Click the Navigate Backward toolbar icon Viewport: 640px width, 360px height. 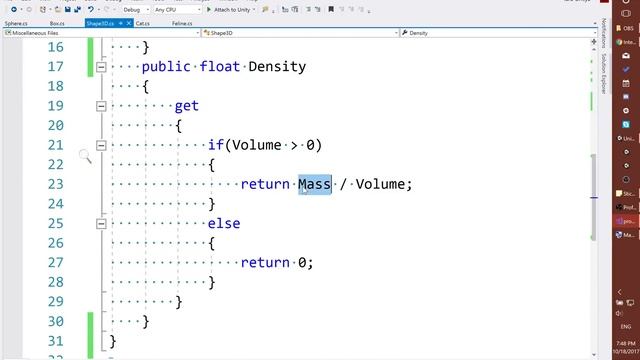click(14, 9)
